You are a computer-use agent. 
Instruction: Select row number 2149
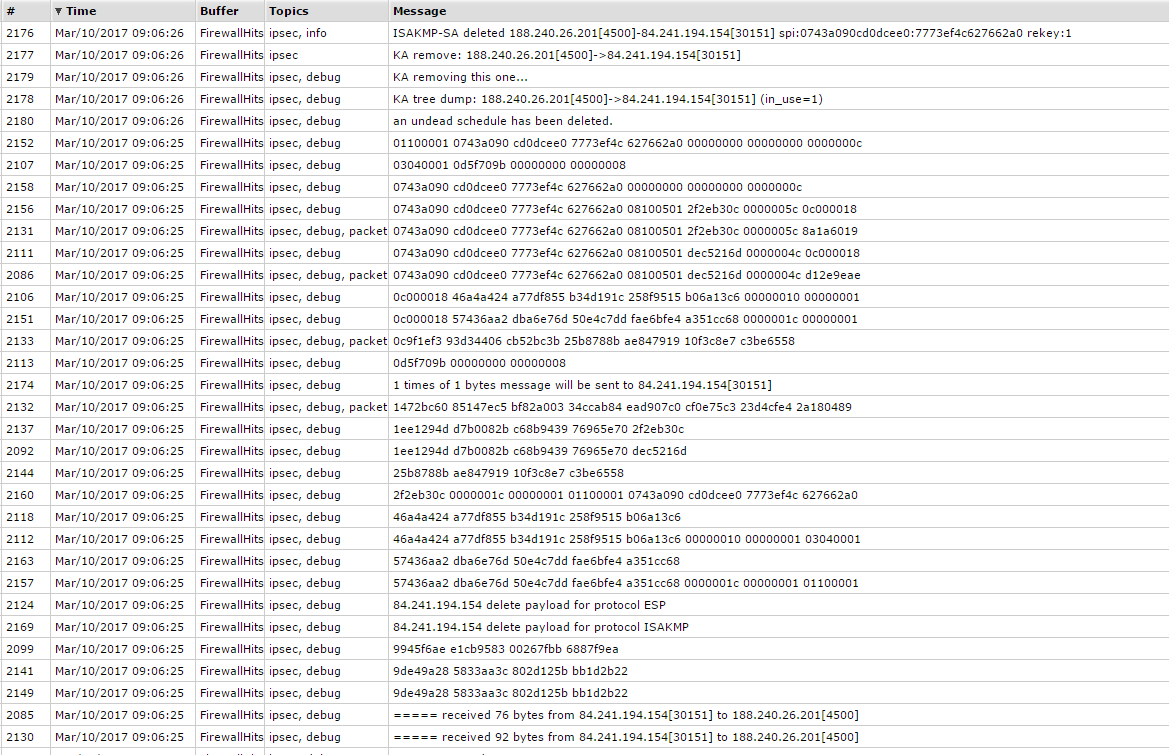[x=20, y=692]
